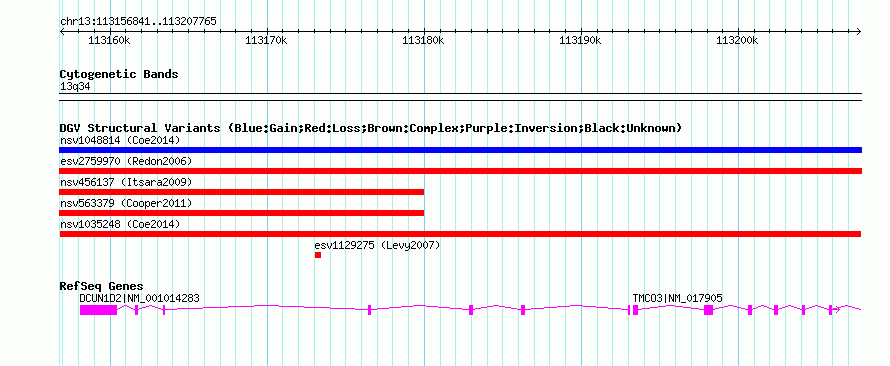This screenshot has height=366, width=890.
Task: Click the 113200k ruler tick label
Action: click(x=737, y=41)
